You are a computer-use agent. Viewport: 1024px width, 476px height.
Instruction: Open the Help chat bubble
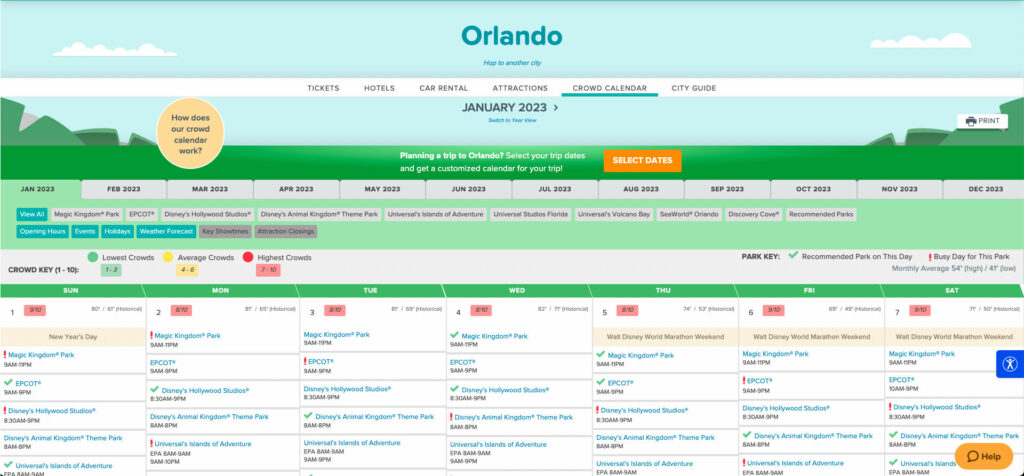coord(984,456)
